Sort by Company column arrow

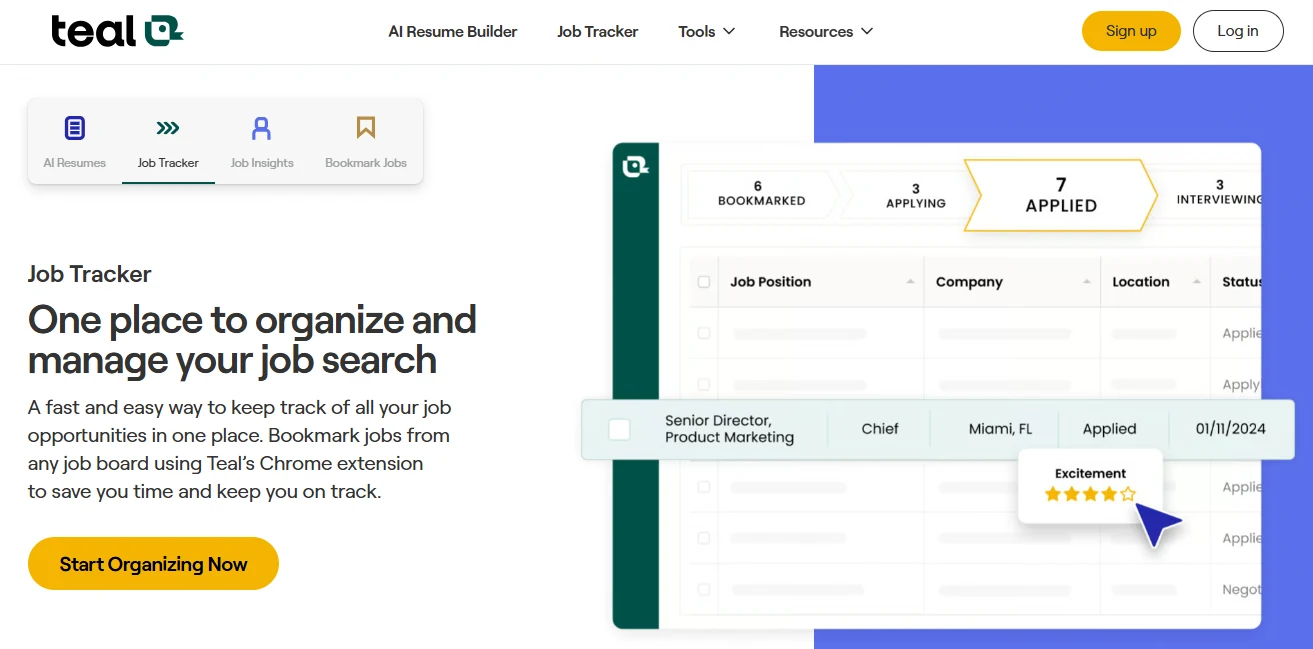point(1087,282)
